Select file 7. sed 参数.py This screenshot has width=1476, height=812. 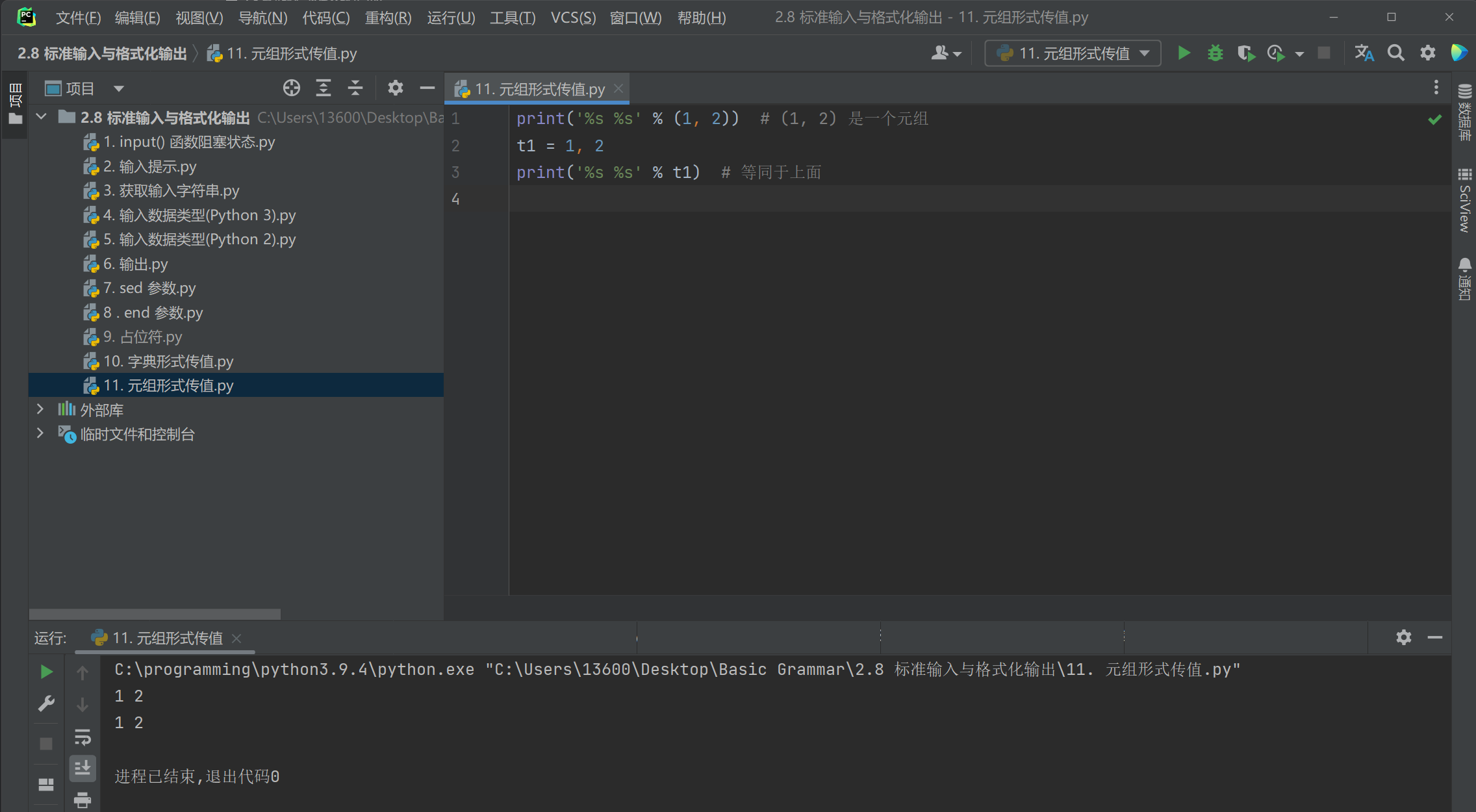[x=139, y=288]
